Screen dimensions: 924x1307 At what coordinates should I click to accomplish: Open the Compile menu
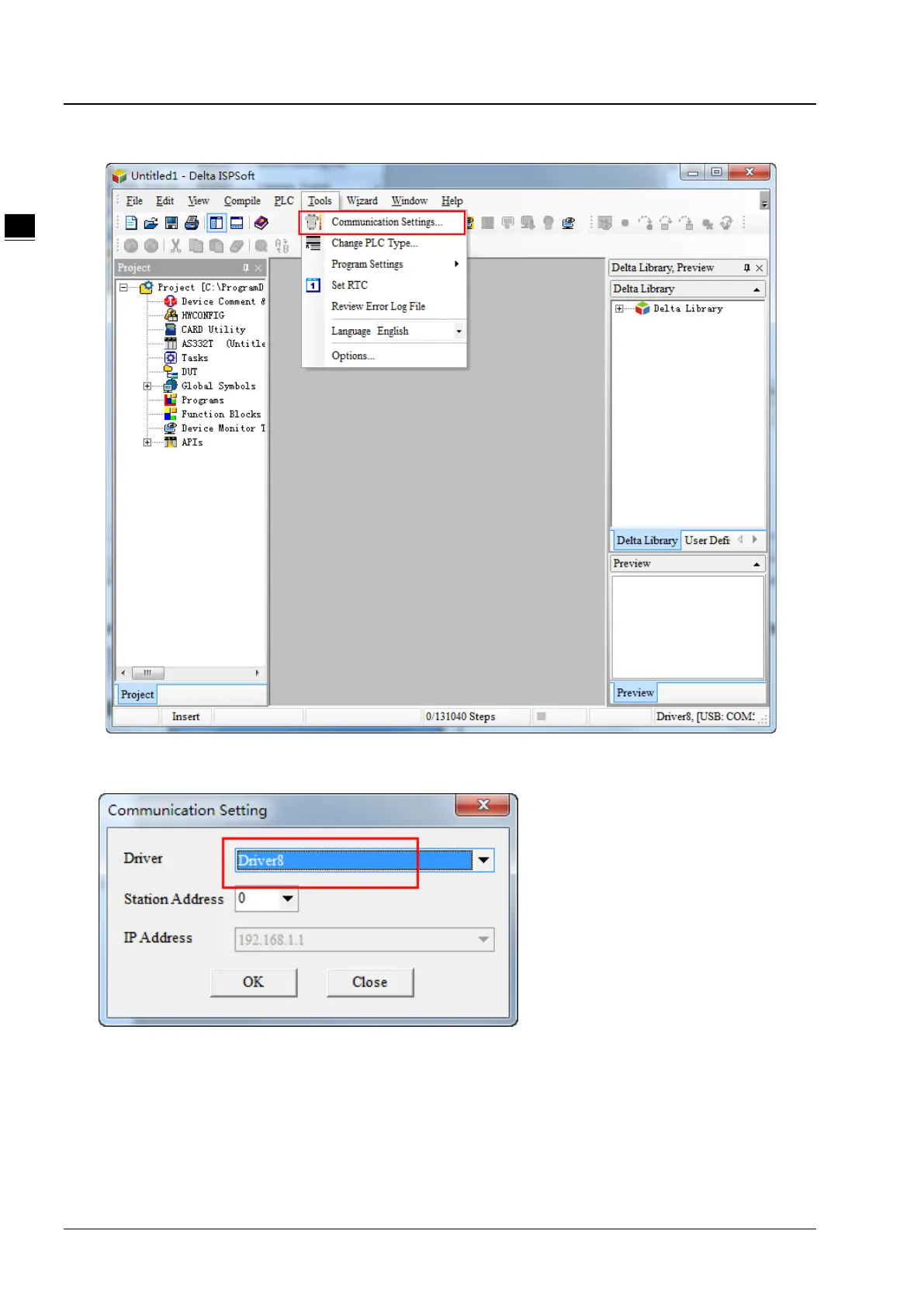[x=242, y=201]
